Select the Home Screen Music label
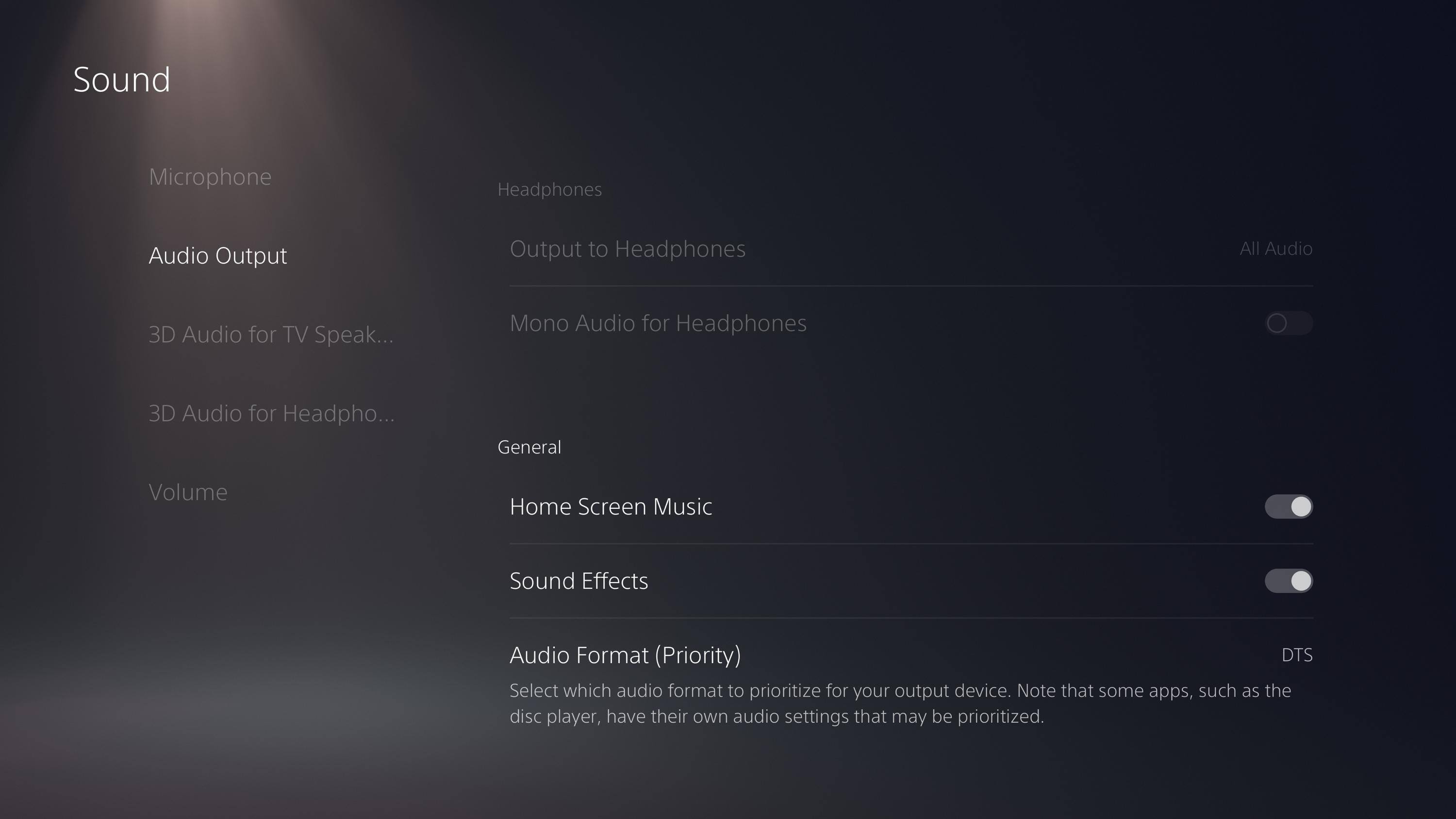Image resolution: width=1456 pixels, height=819 pixels. click(611, 506)
